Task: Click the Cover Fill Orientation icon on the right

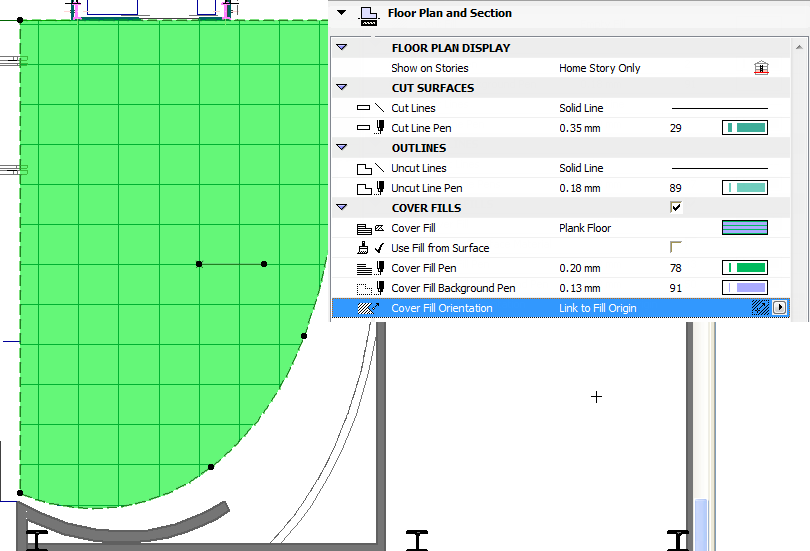Action: click(x=760, y=309)
